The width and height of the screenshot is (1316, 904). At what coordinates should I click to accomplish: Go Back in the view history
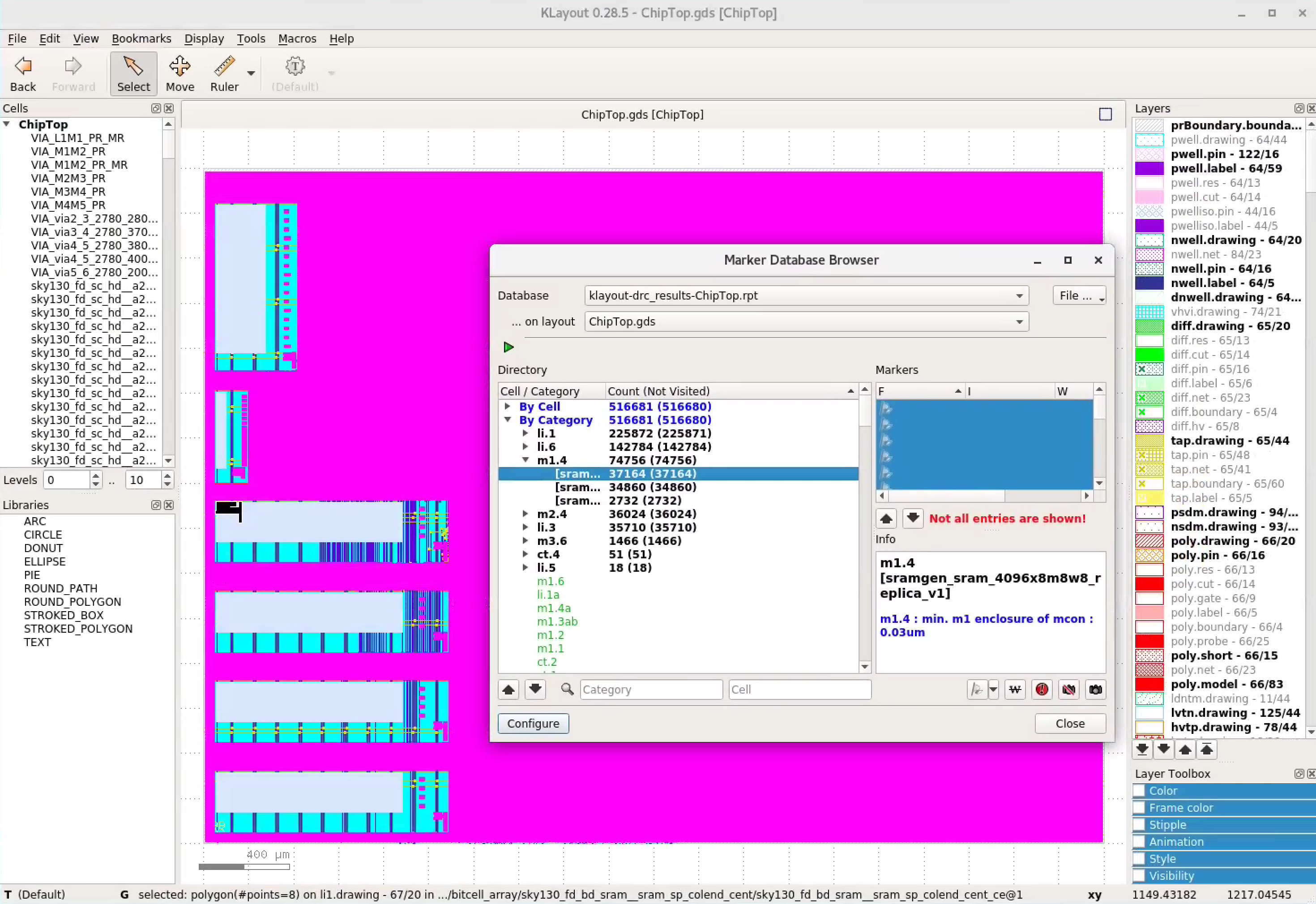[x=23, y=73]
